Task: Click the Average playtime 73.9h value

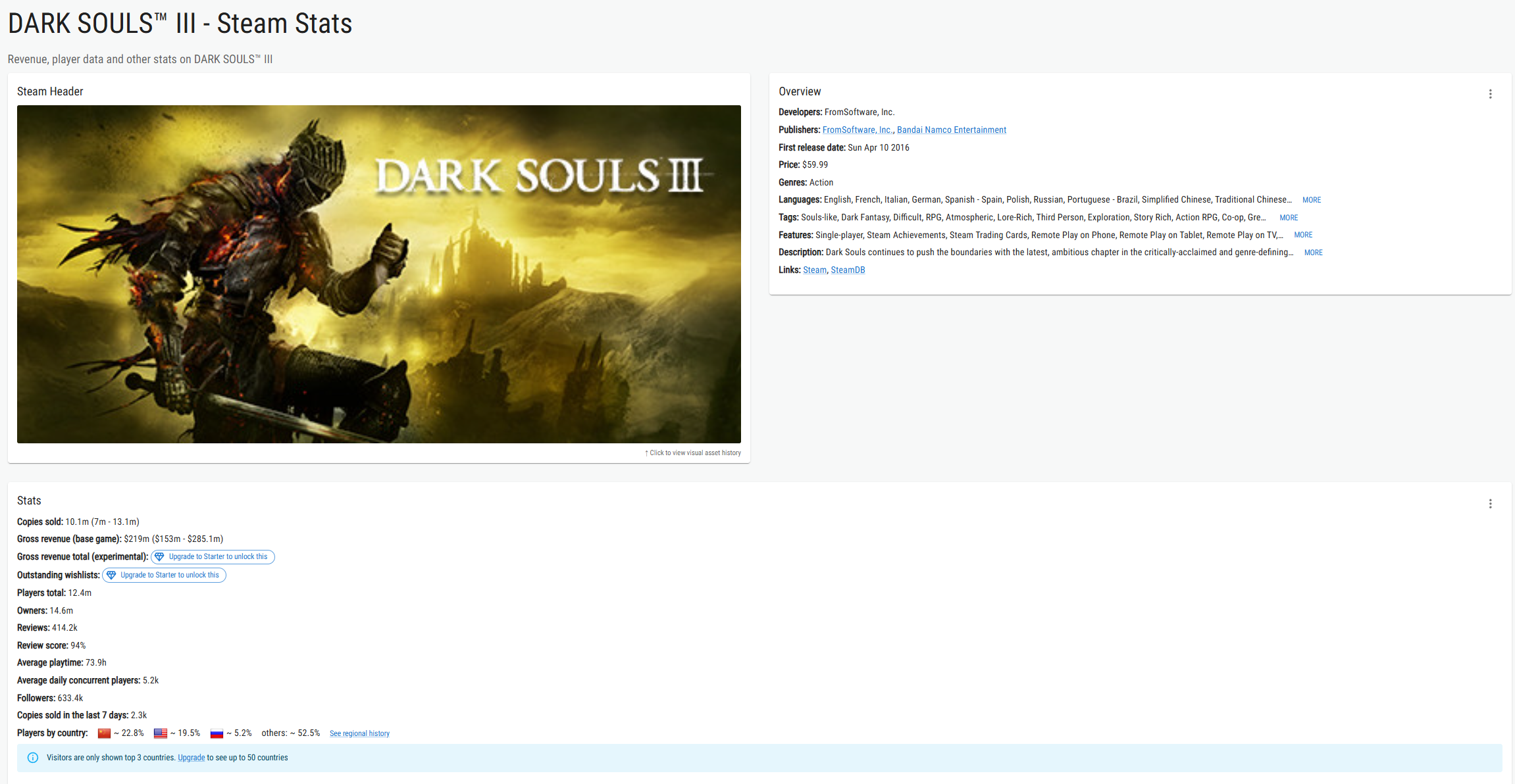Action: pos(96,663)
